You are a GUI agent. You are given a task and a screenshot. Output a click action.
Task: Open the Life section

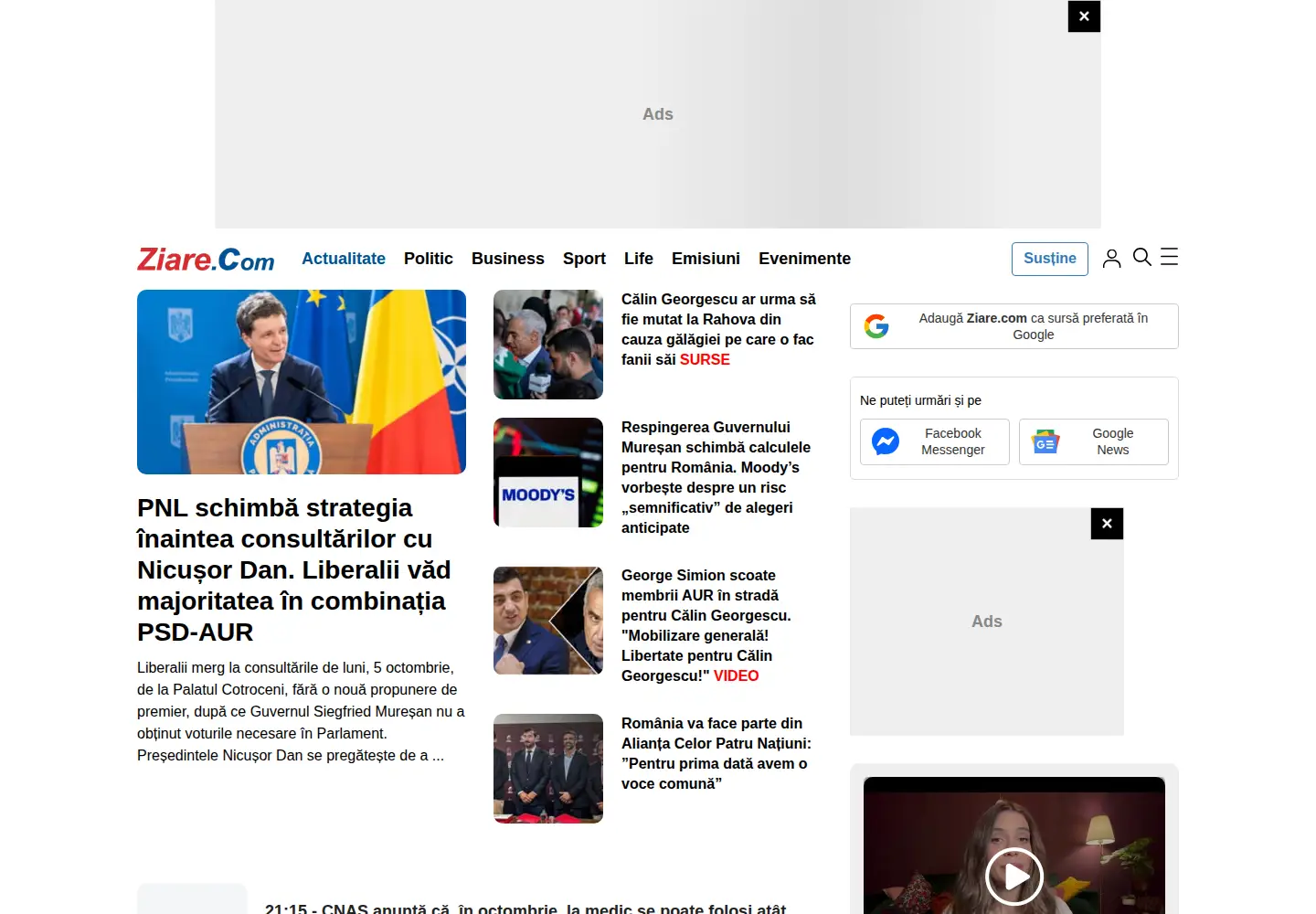639,259
